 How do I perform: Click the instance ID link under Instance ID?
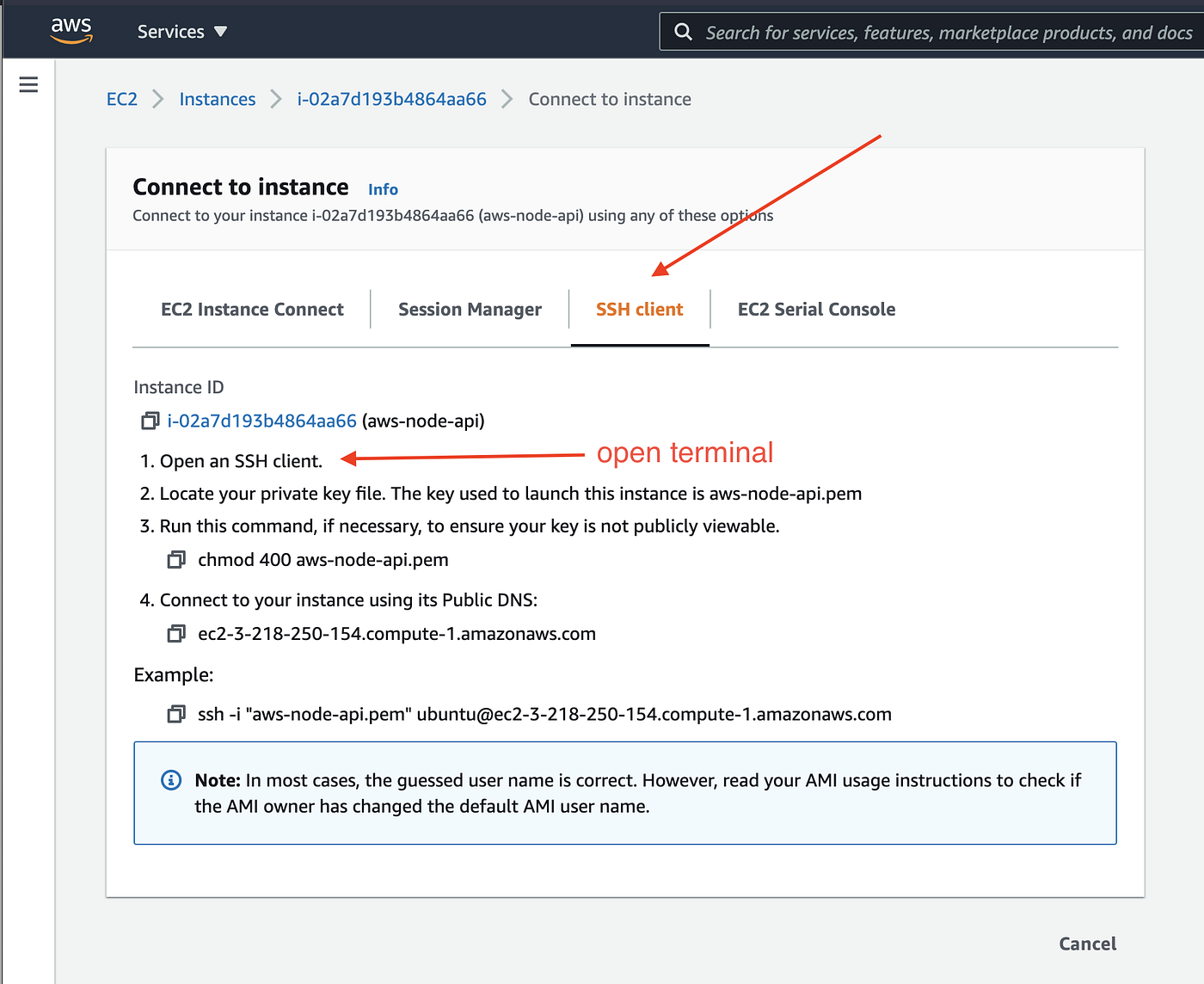point(261,421)
